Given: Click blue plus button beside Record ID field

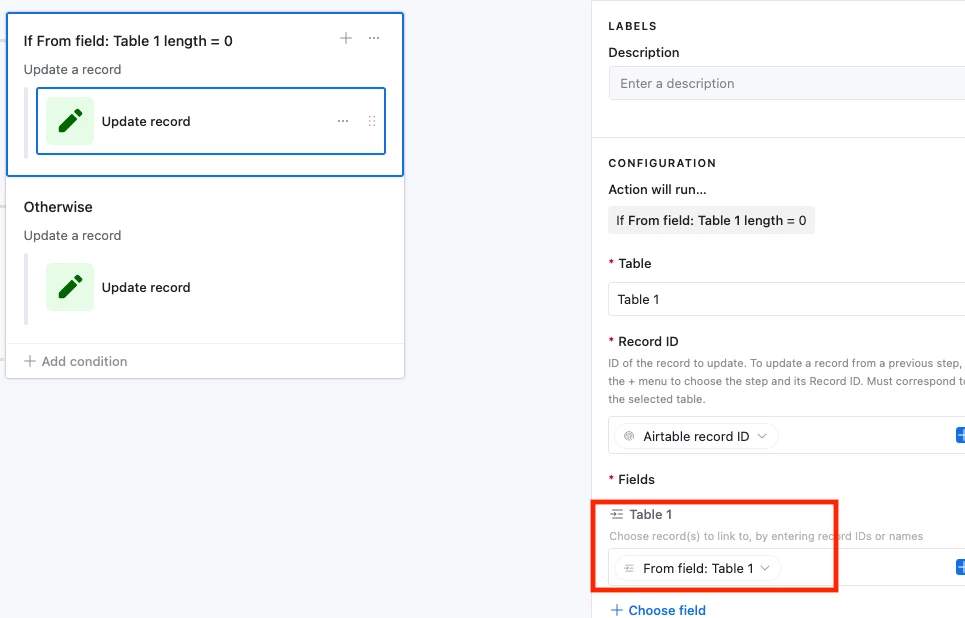Looking at the screenshot, I should (x=960, y=436).
